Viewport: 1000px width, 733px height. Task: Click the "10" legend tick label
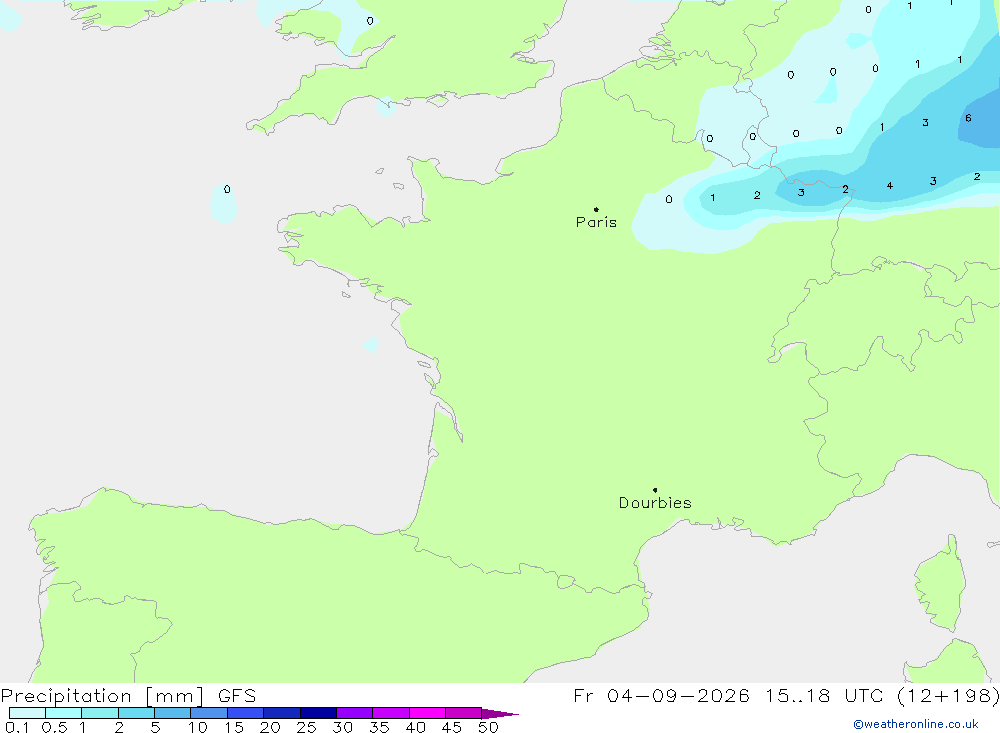(198, 727)
